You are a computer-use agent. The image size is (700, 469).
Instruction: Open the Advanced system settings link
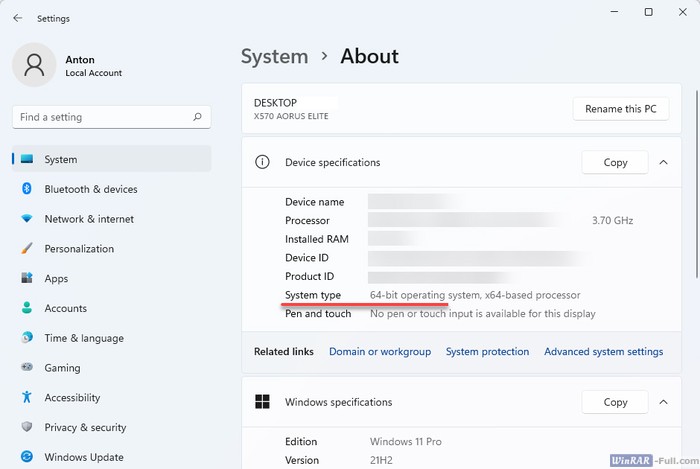[603, 352]
